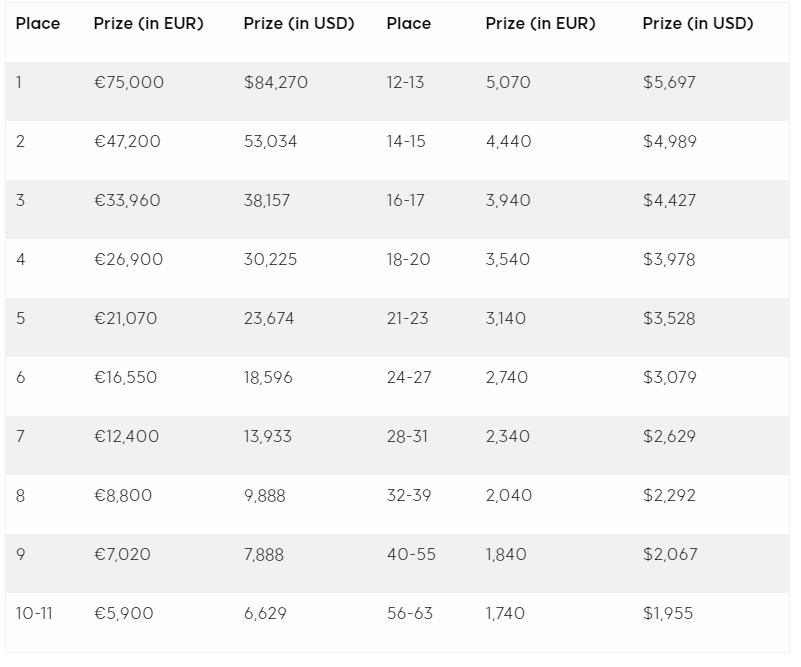Click the €75,000 first place prize cell
801x667 pixels.
(x=129, y=83)
